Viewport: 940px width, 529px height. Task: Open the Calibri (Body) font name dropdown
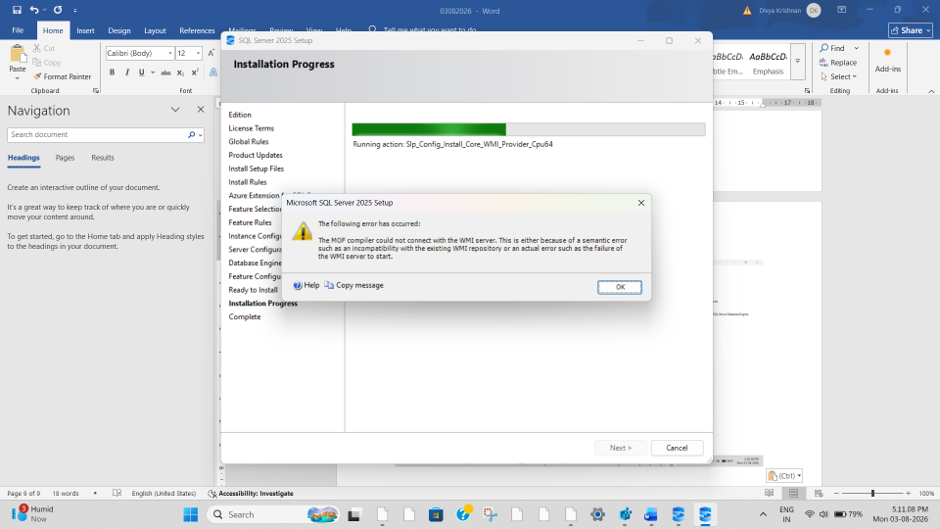[x=170, y=53]
